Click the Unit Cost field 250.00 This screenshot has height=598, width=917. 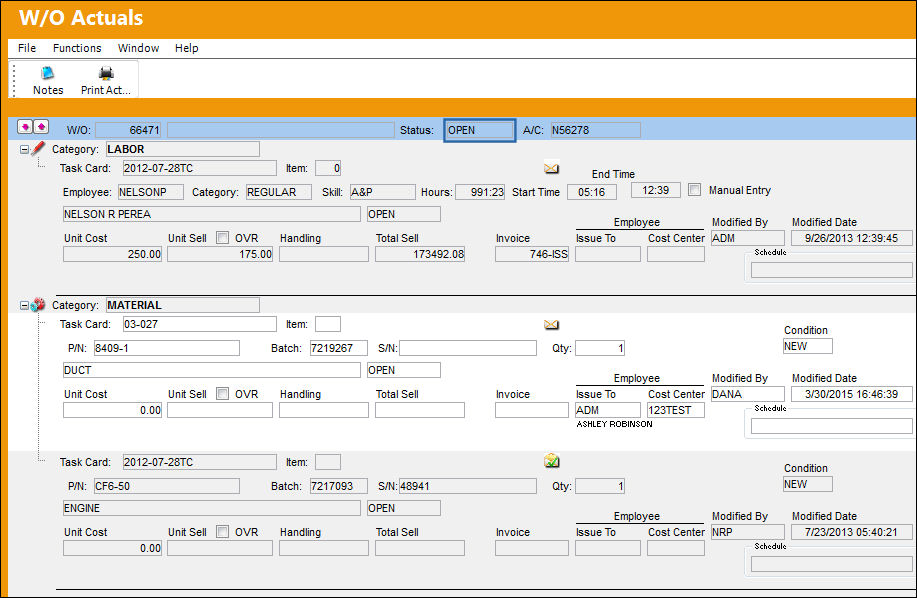point(112,254)
